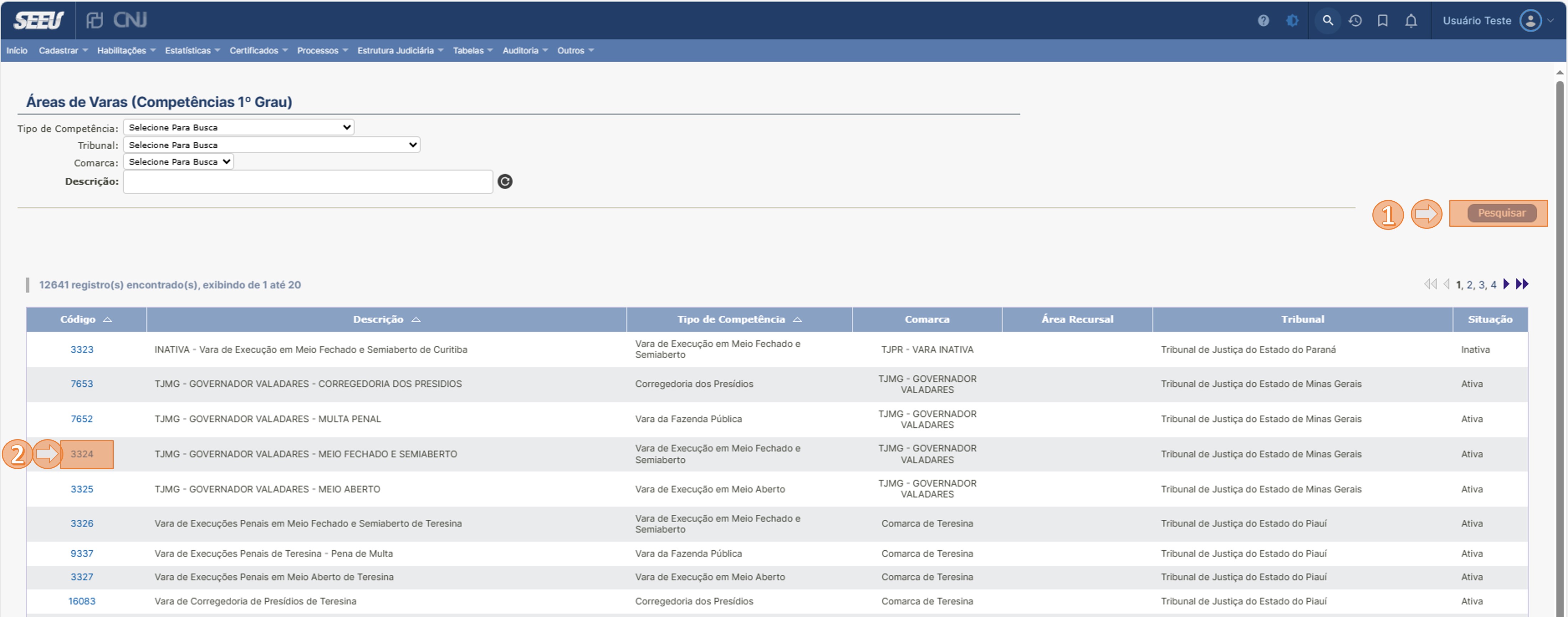
Task: Sort by the Código column header
Action: pos(86,319)
